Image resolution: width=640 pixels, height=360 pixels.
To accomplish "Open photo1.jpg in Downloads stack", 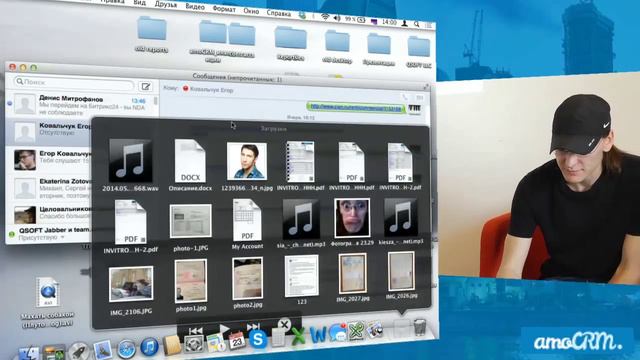I will pos(191,285).
